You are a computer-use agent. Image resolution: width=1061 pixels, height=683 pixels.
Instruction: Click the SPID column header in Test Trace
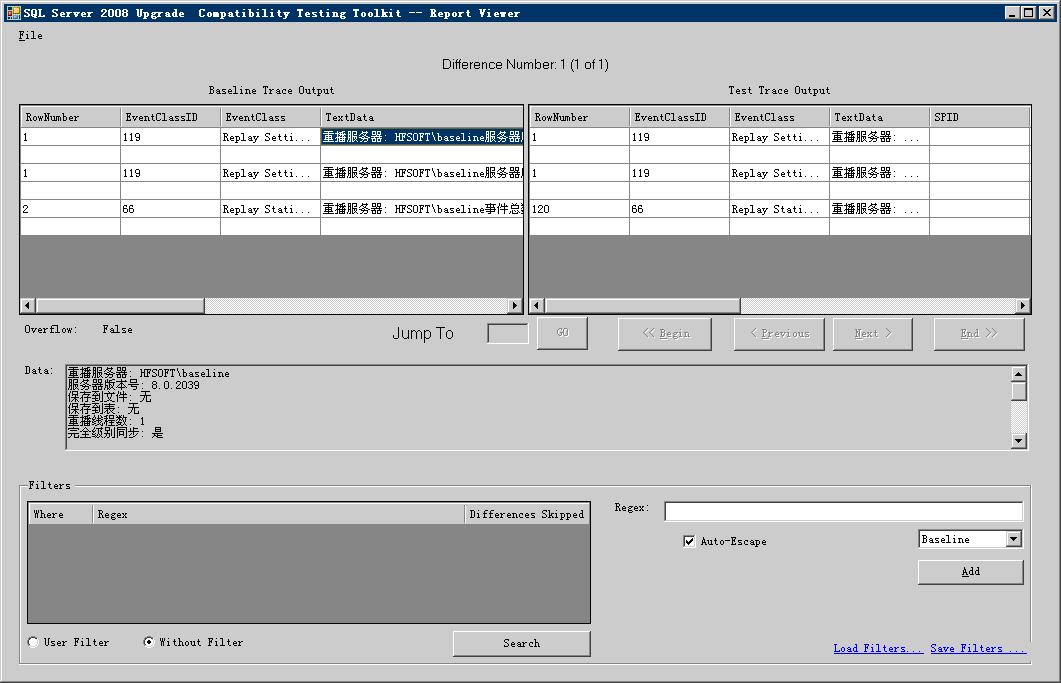point(980,117)
